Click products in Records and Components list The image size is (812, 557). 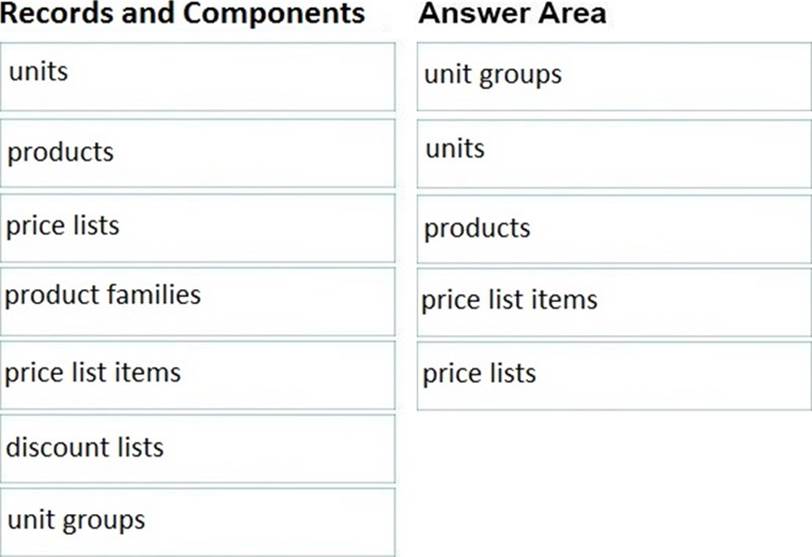[197, 153]
